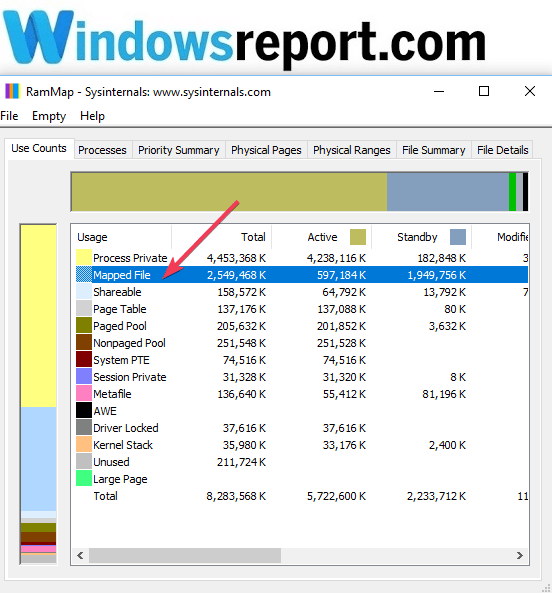
Task: Open the Priority Summary tab
Action: (x=178, y=150)
